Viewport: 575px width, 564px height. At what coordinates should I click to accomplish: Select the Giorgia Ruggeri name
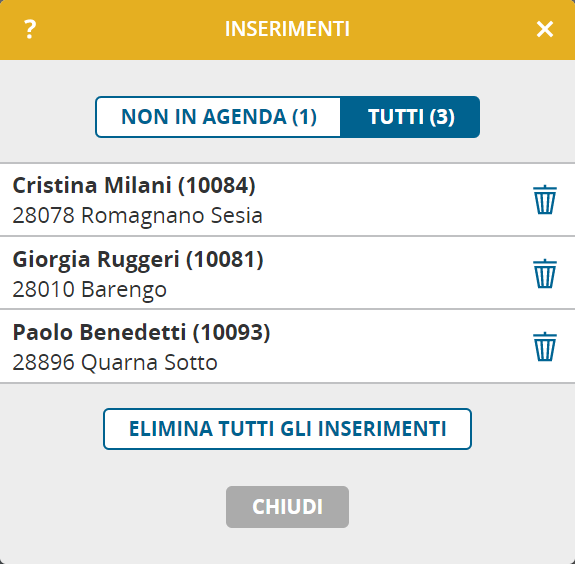[x=96, y=260]
